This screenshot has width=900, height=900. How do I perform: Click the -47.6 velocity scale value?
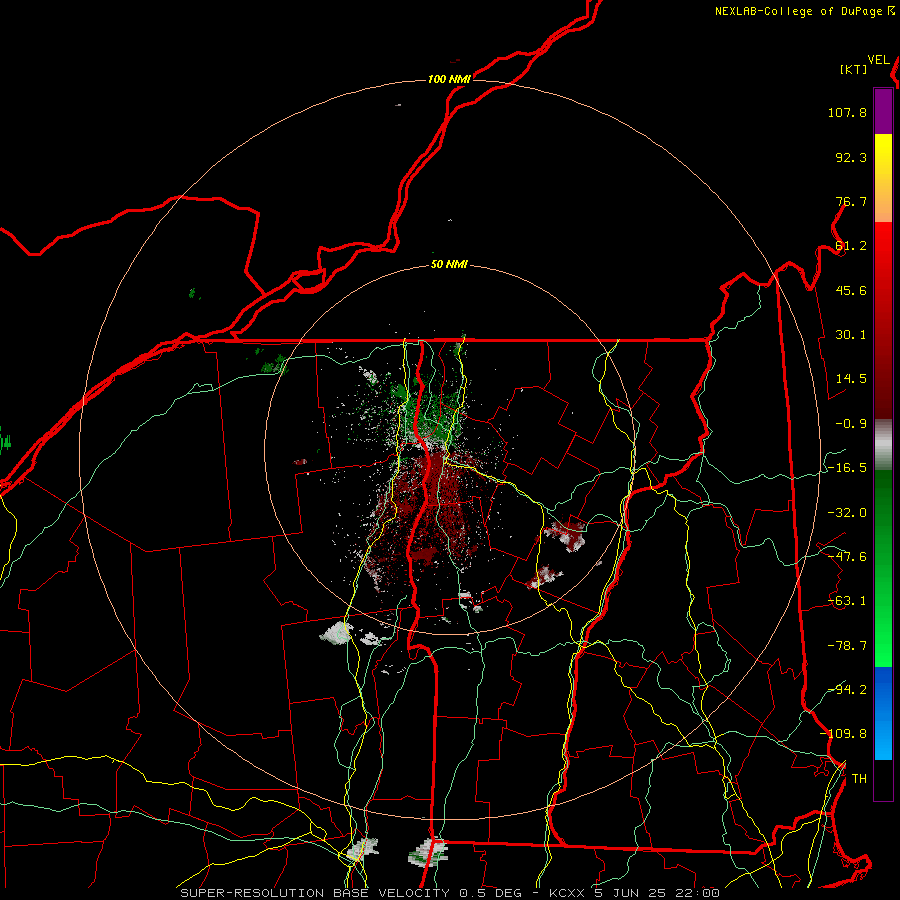847,557
